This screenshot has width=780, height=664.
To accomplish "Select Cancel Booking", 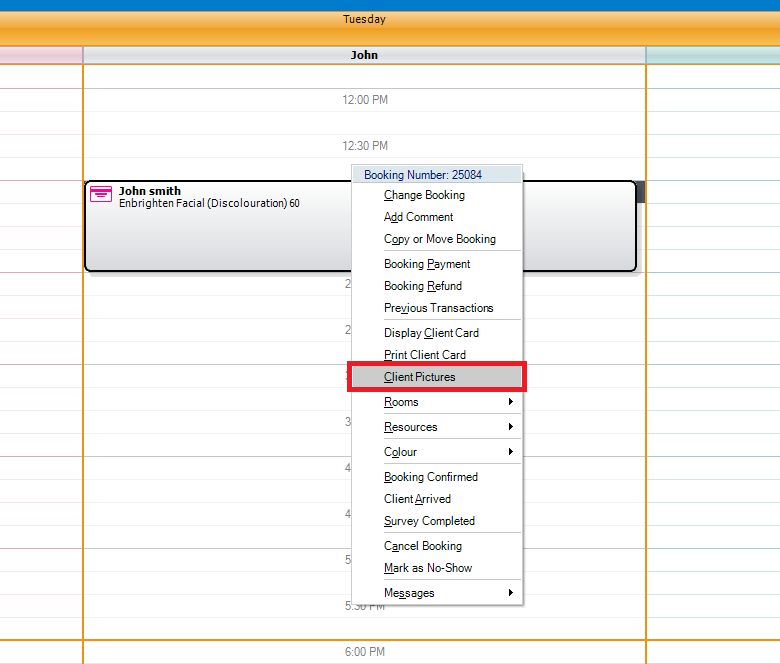I will [422, 546].
